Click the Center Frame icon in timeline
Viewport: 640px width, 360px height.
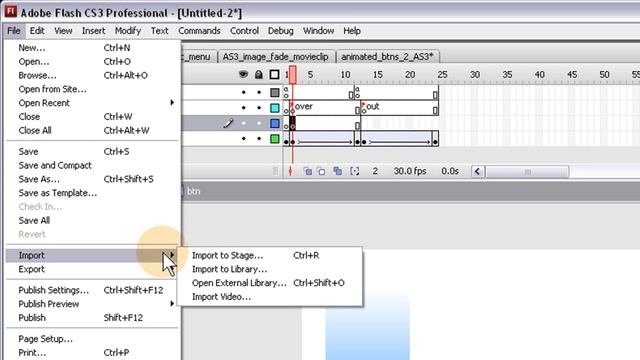pos(290,171)
